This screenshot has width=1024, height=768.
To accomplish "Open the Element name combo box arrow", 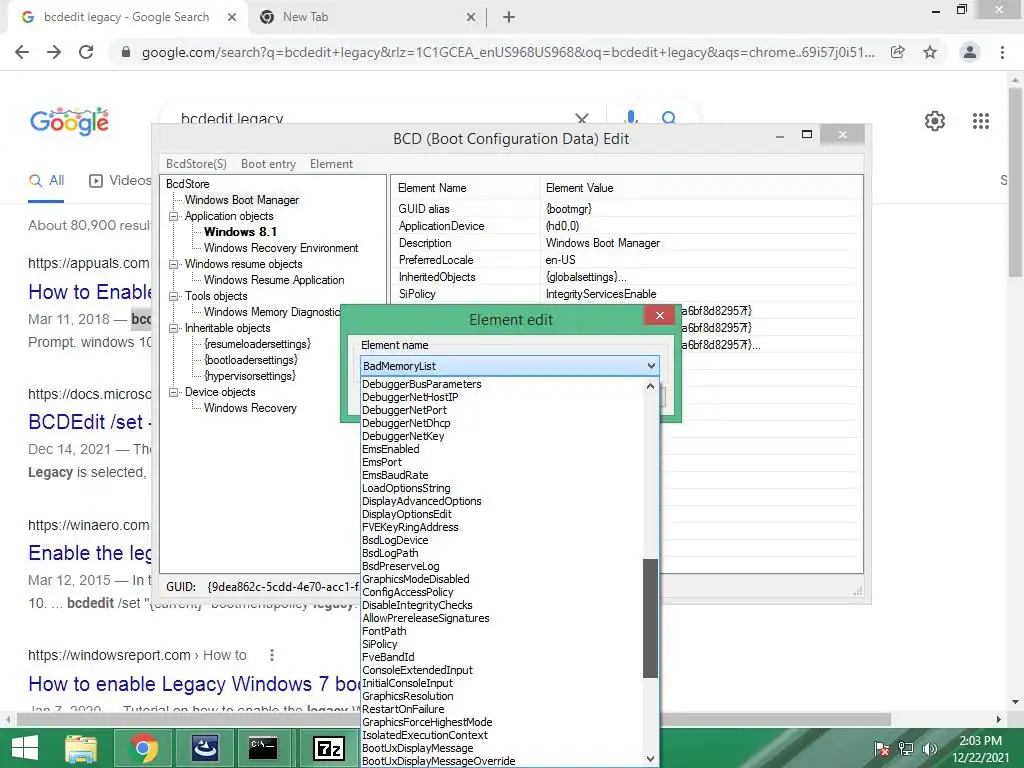I will [x=650, y=366].
